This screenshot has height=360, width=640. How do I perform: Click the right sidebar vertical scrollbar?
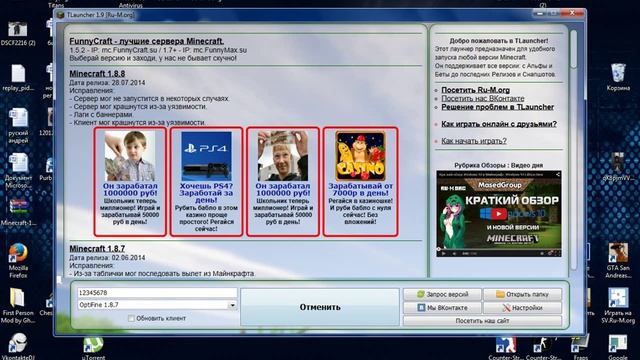pyautogui.click(x=573, y=151)
